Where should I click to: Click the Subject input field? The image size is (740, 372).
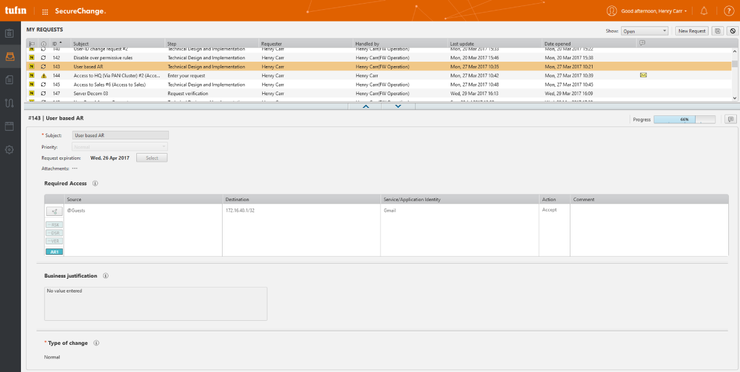tap(120, 135)
